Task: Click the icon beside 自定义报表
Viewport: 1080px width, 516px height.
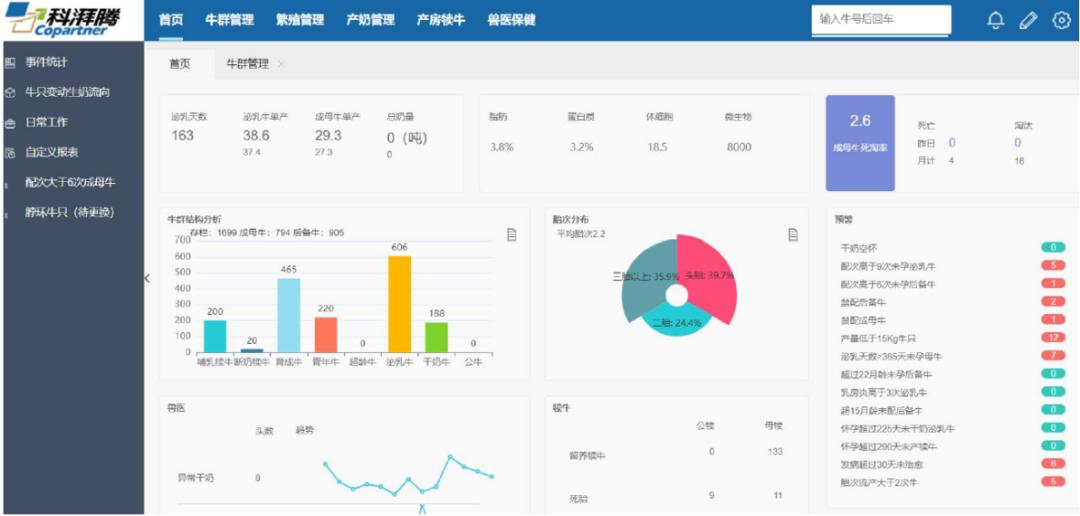Action: pyautogui.click(x=9, y=153)
